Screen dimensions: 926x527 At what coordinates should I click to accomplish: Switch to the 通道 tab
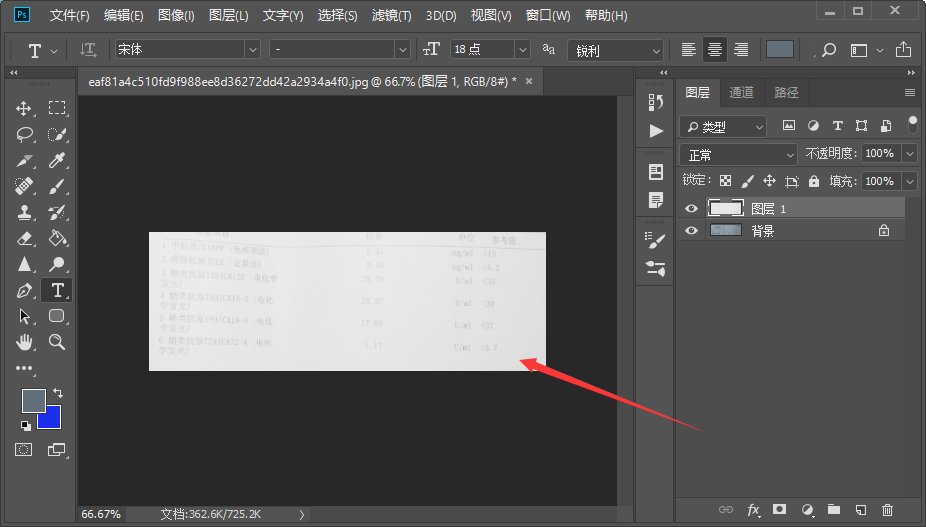[x=741, y=92]
